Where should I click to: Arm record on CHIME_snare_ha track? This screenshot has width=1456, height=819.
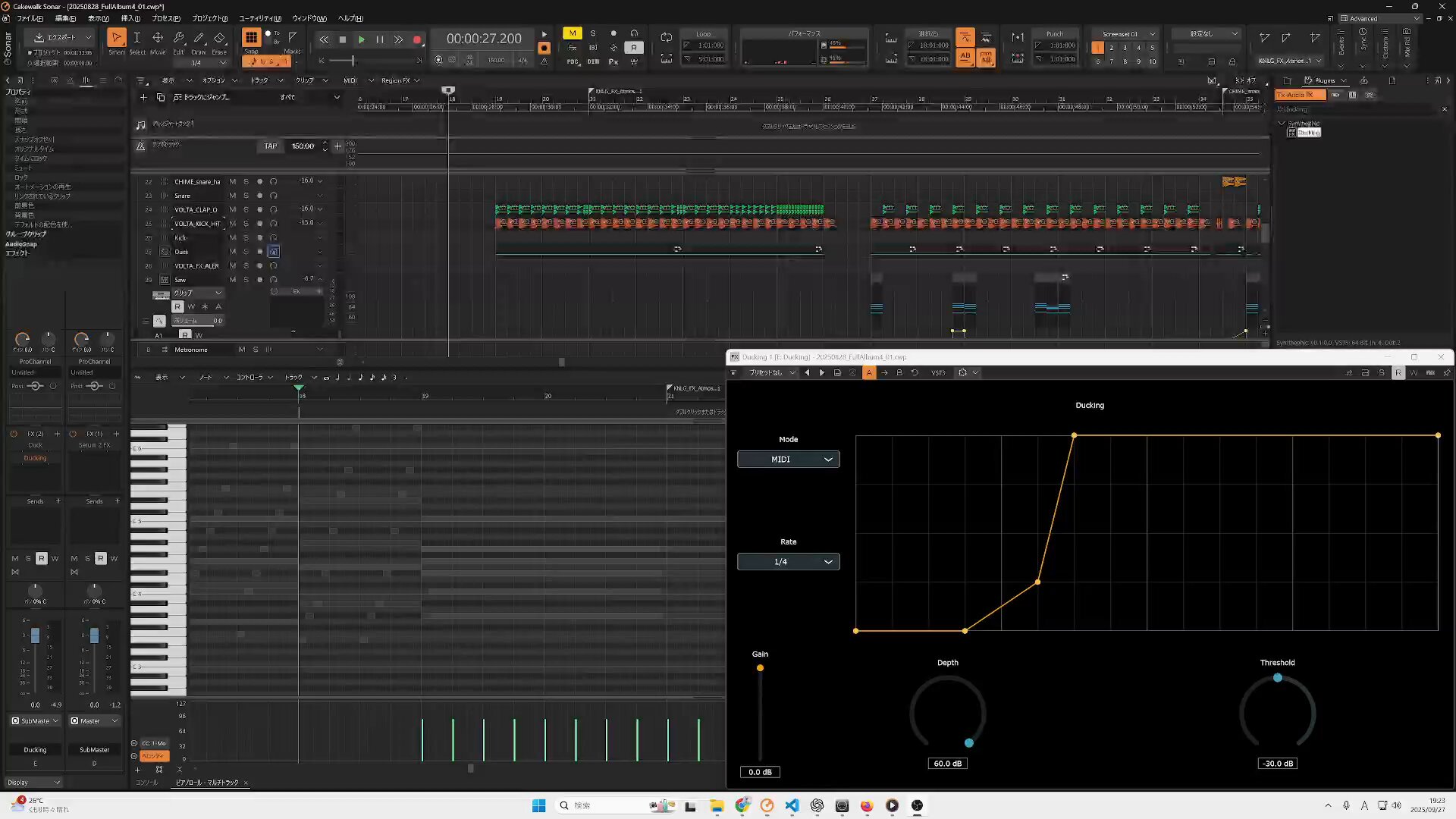point(259,182)
